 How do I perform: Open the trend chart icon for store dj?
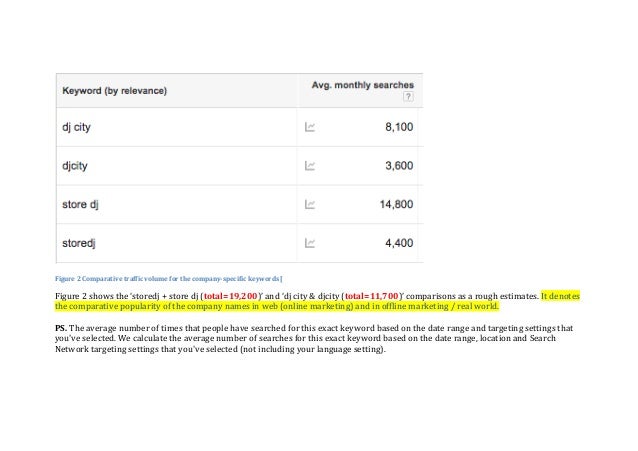coord(310,204)
